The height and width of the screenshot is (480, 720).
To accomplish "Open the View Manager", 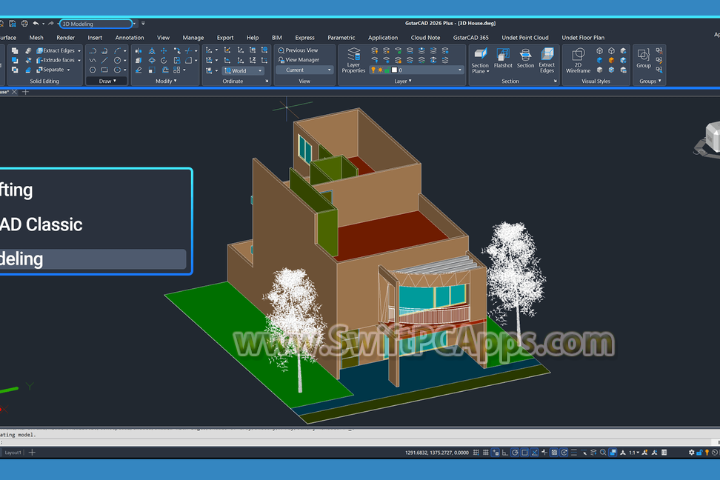I will coord(299,60).
